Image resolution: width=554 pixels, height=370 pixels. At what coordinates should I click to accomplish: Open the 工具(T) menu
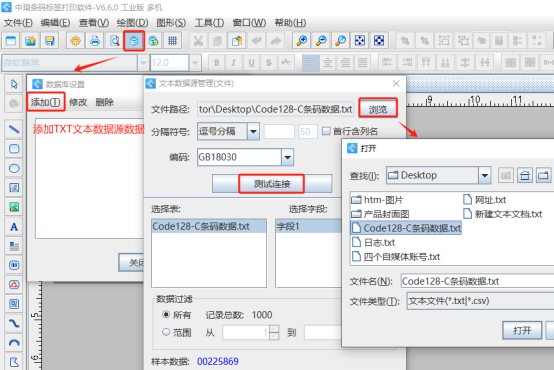pos(209,23)
